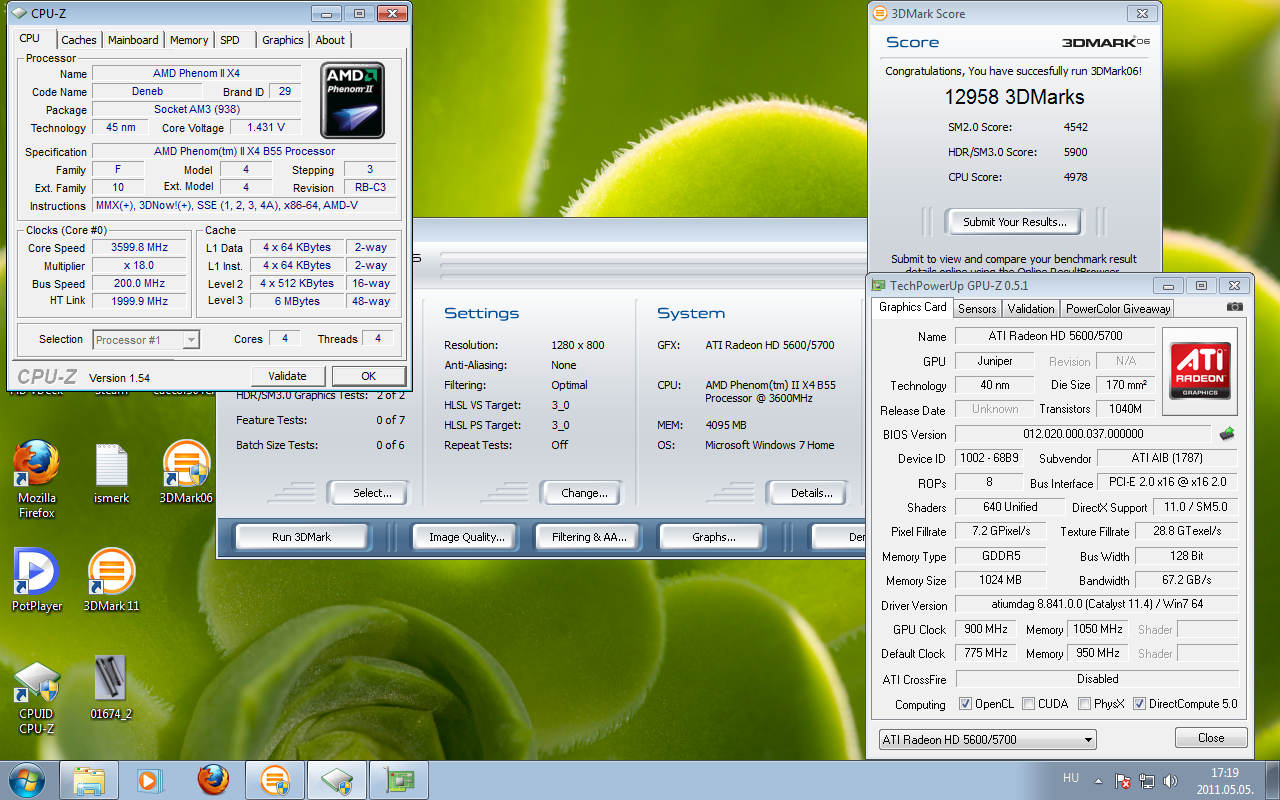Click CPU-Z title bar icon
Viewport: 1280px width, 800px height.
19,14
